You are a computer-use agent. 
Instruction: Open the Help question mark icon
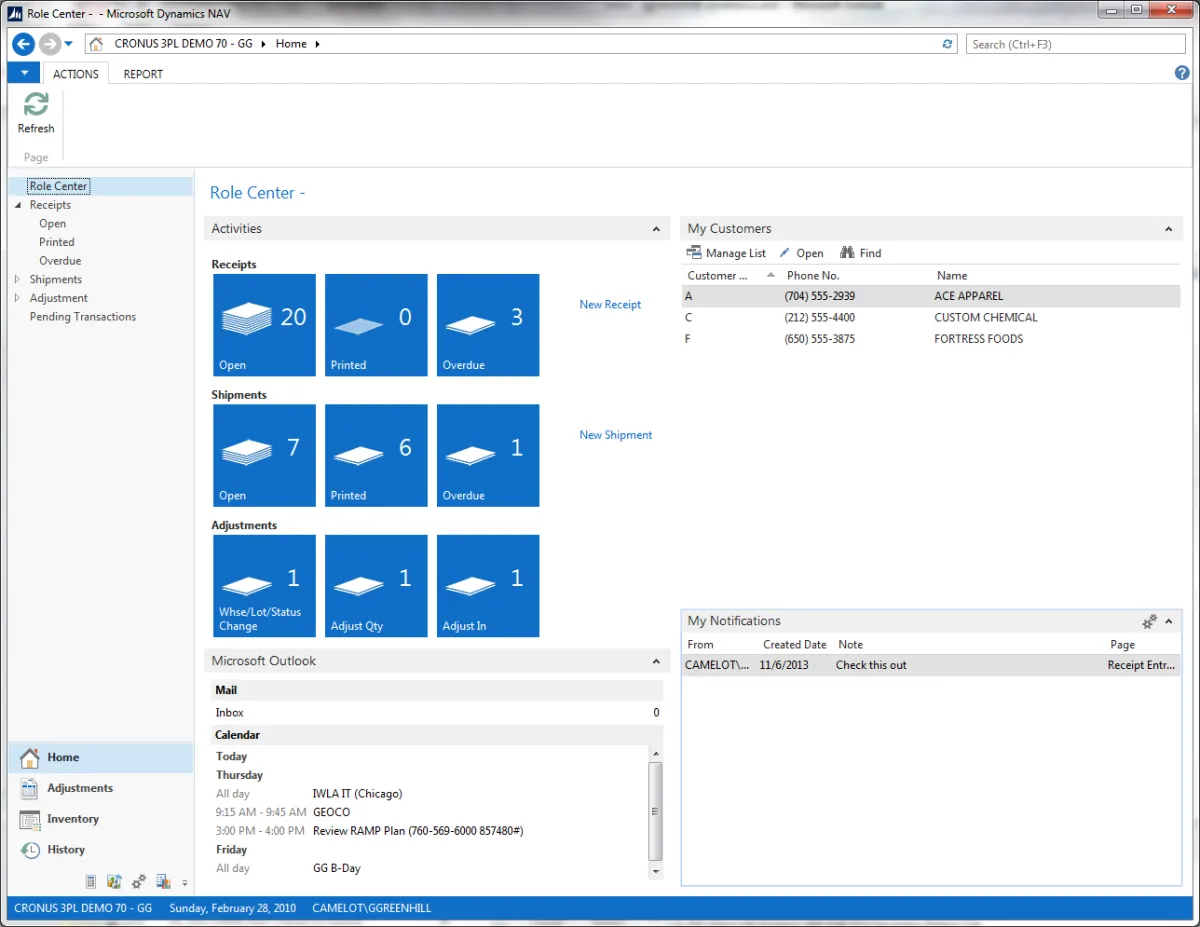click(1182, 73)
